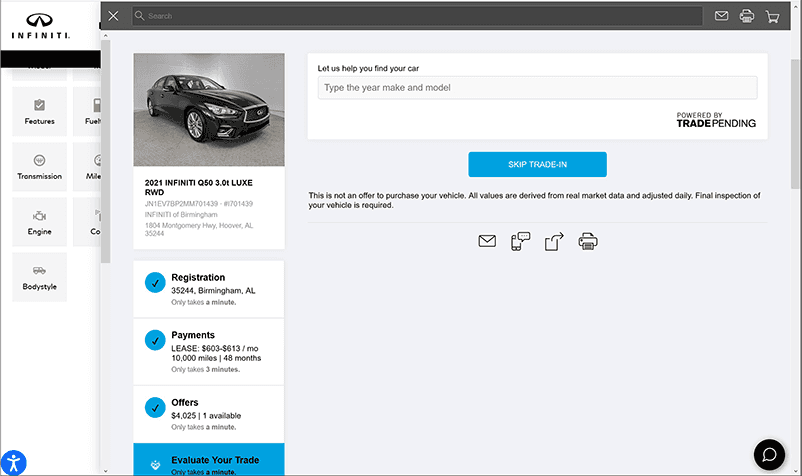Click the INFINITI logo
Image resolution: width=802 pixels, height=476 pixels.
tap(40, 26)
